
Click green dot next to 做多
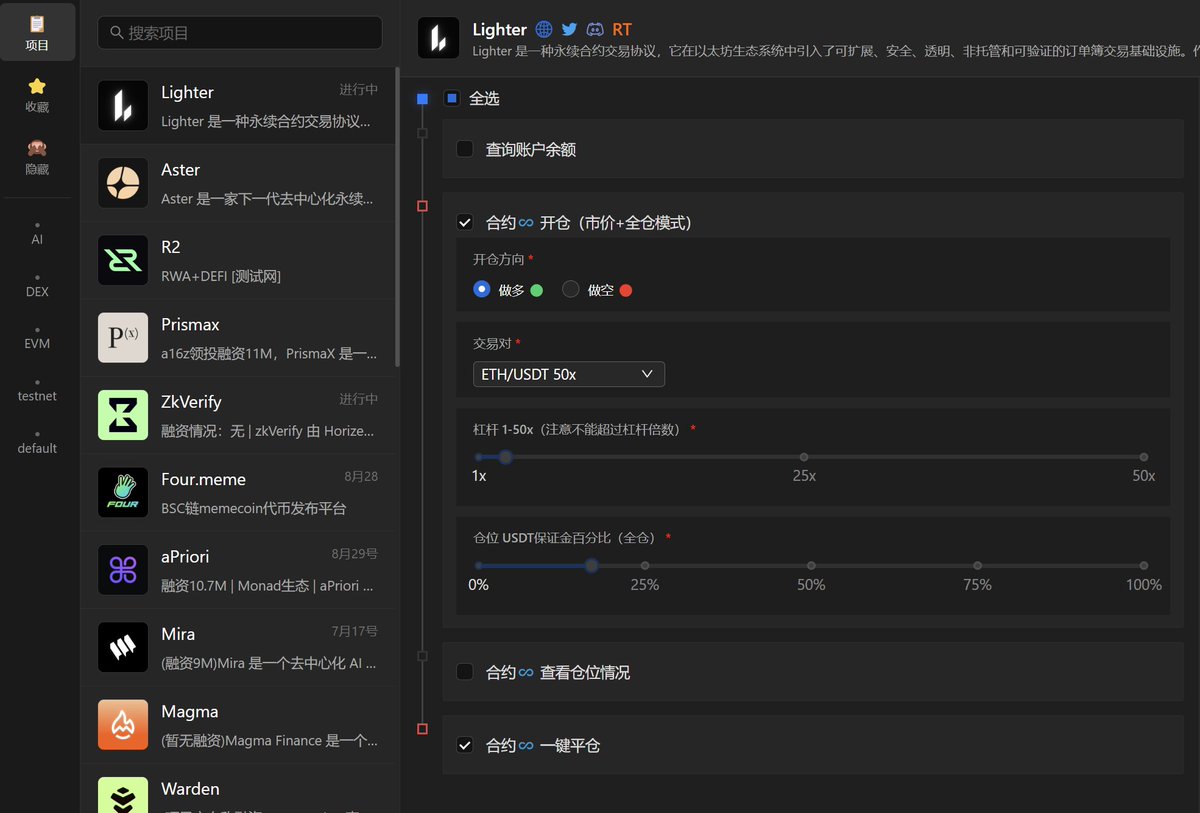537,291
